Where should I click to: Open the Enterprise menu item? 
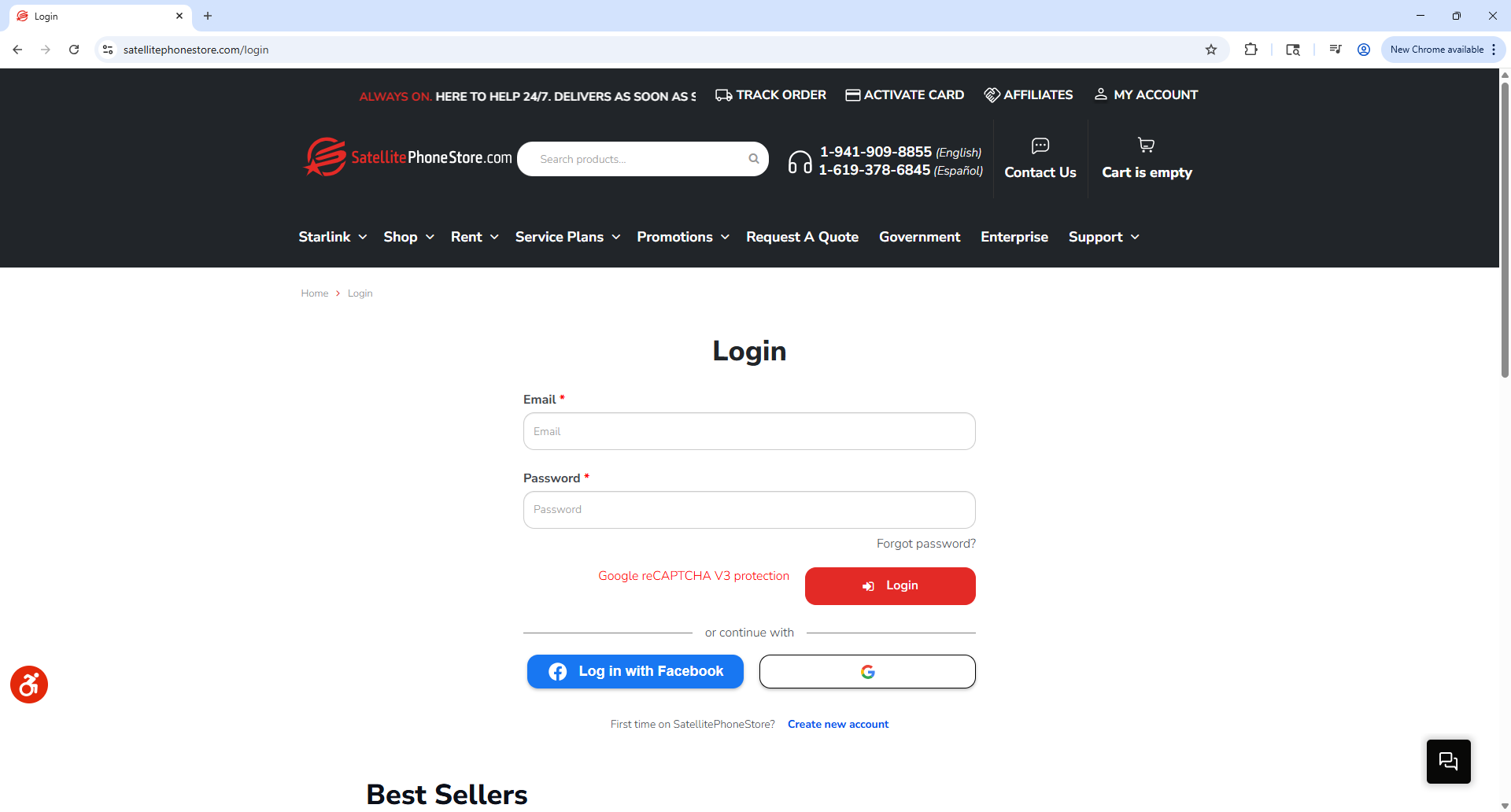point(1014,237)
